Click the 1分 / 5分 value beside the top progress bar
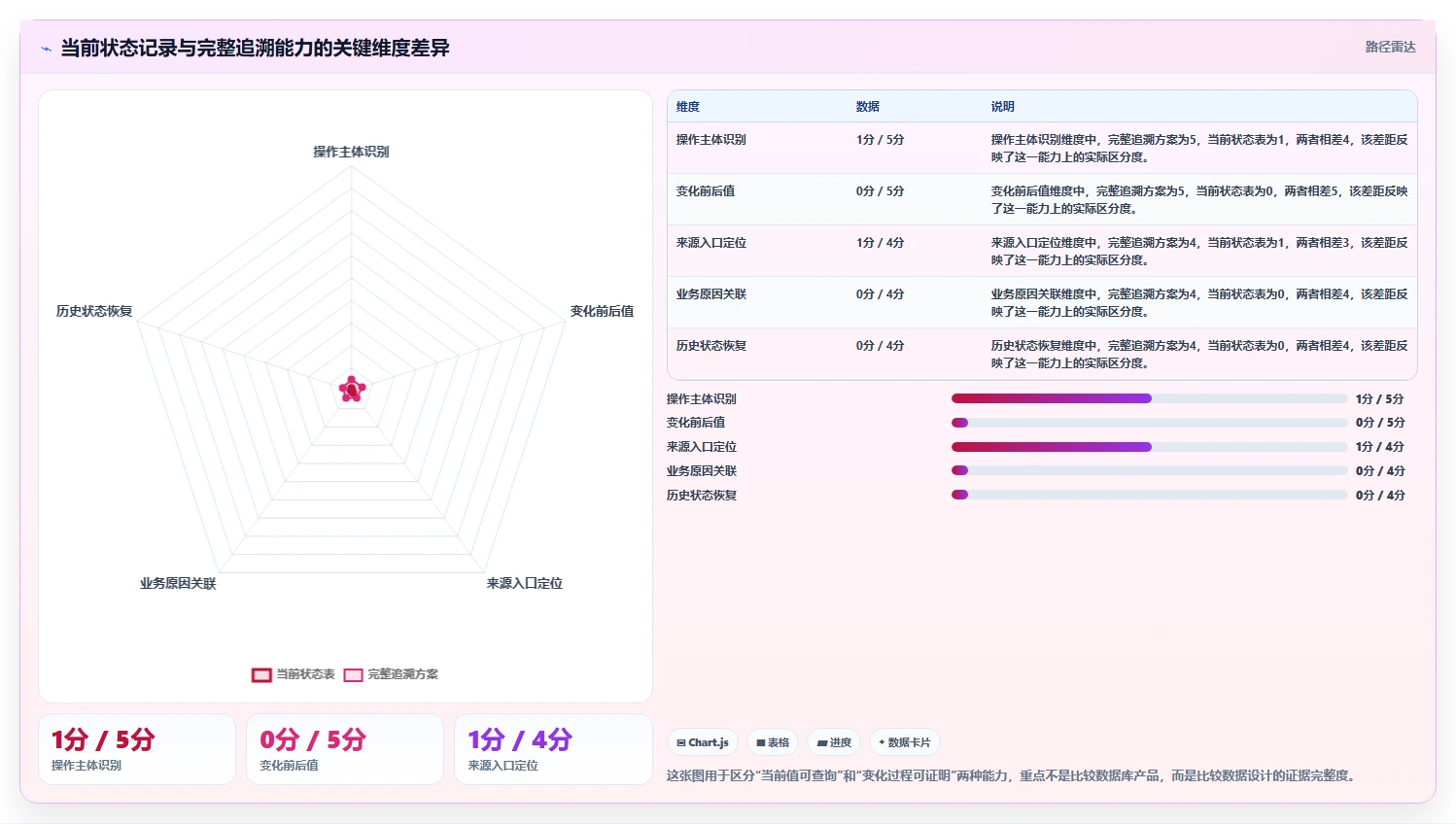The width and height of the screenshot is (1456, 824). coord(1380,399)
